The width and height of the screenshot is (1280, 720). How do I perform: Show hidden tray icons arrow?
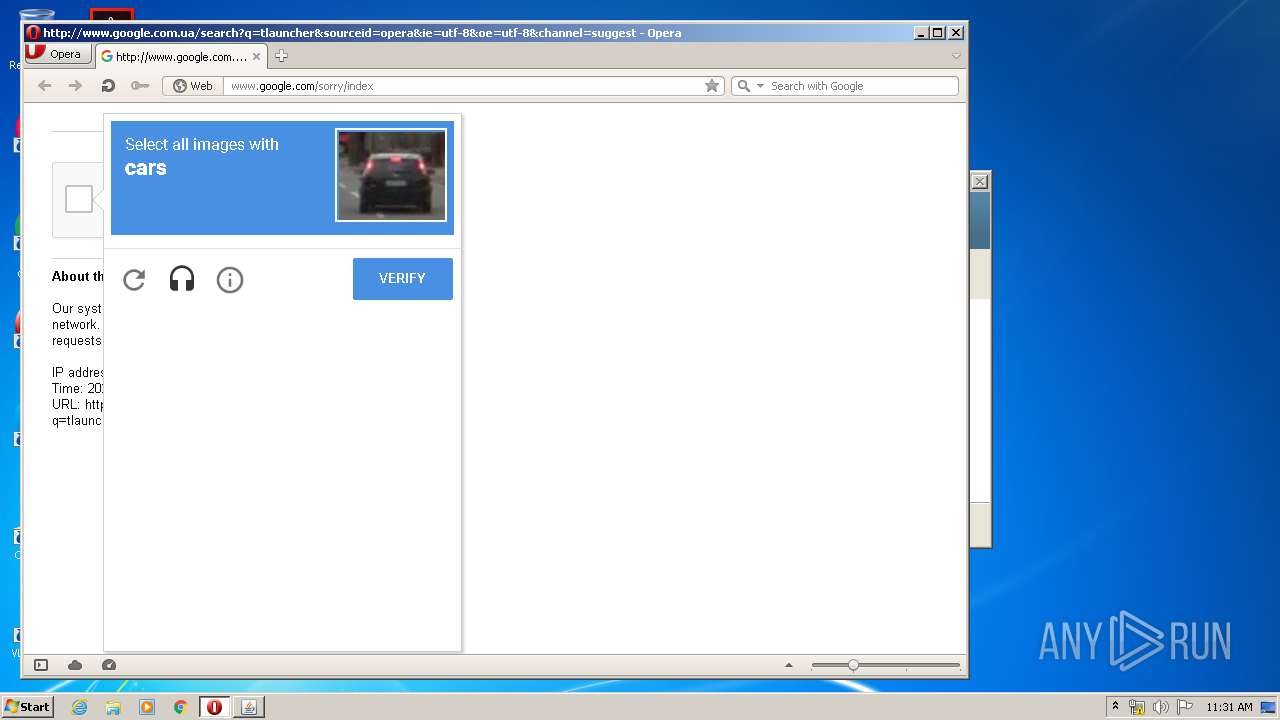tap(1115, 707)
